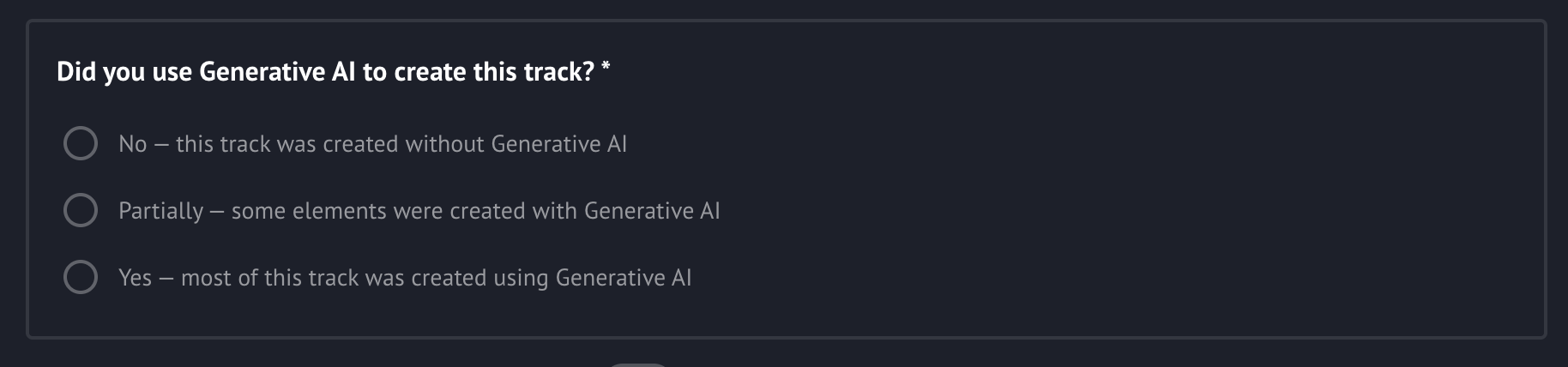The width and height of the screenshot is (1568, 367).
Task: Select the 'Yes' radio button
Action: 81,278
